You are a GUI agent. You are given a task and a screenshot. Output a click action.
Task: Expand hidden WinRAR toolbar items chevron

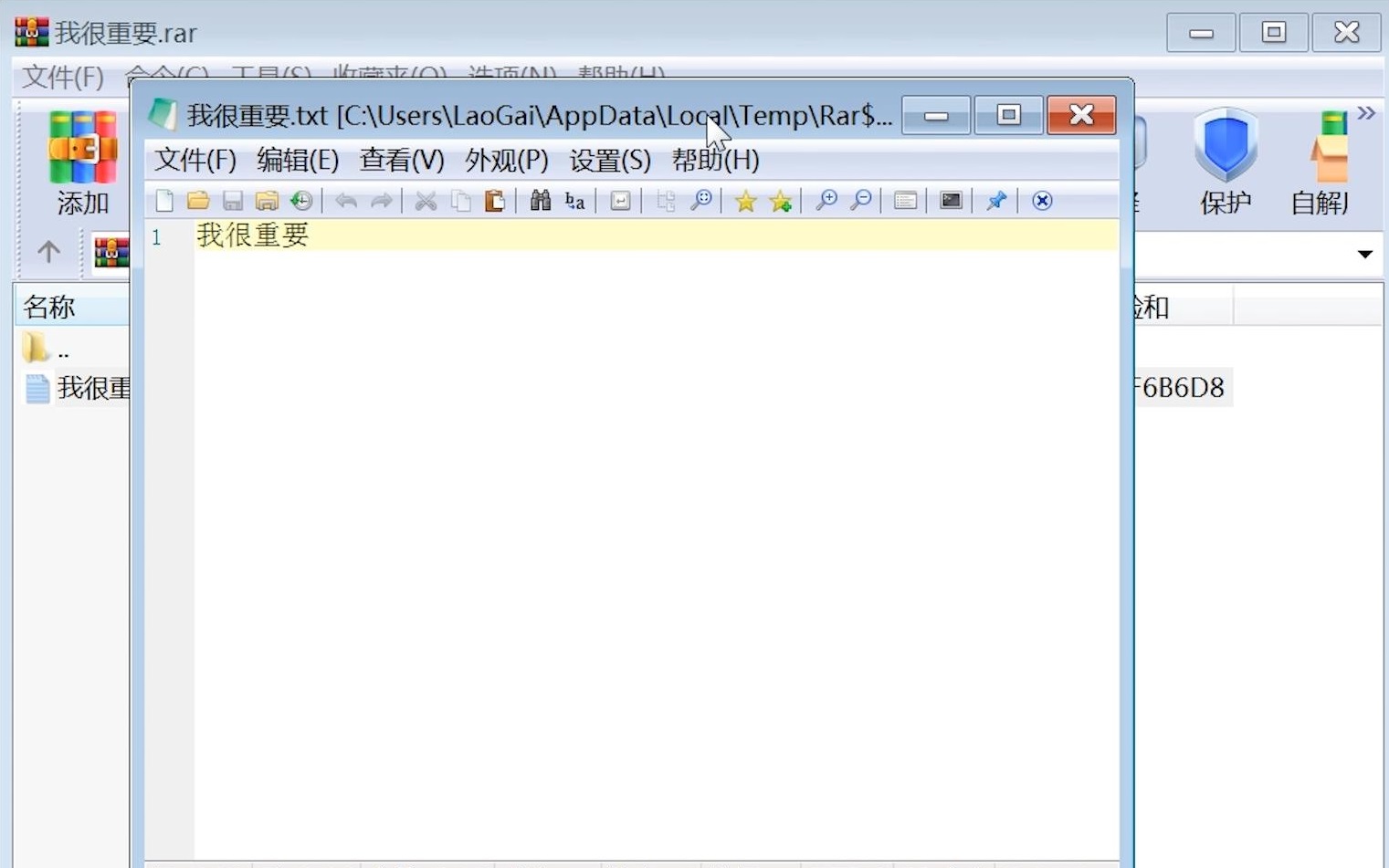click(x=1366, y=113)
